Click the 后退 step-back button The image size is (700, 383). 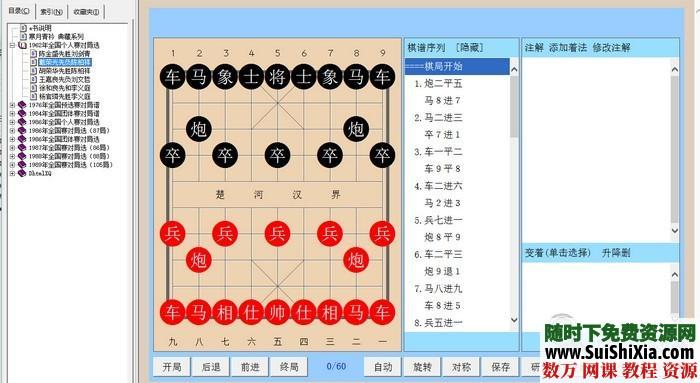pos(211,367)
